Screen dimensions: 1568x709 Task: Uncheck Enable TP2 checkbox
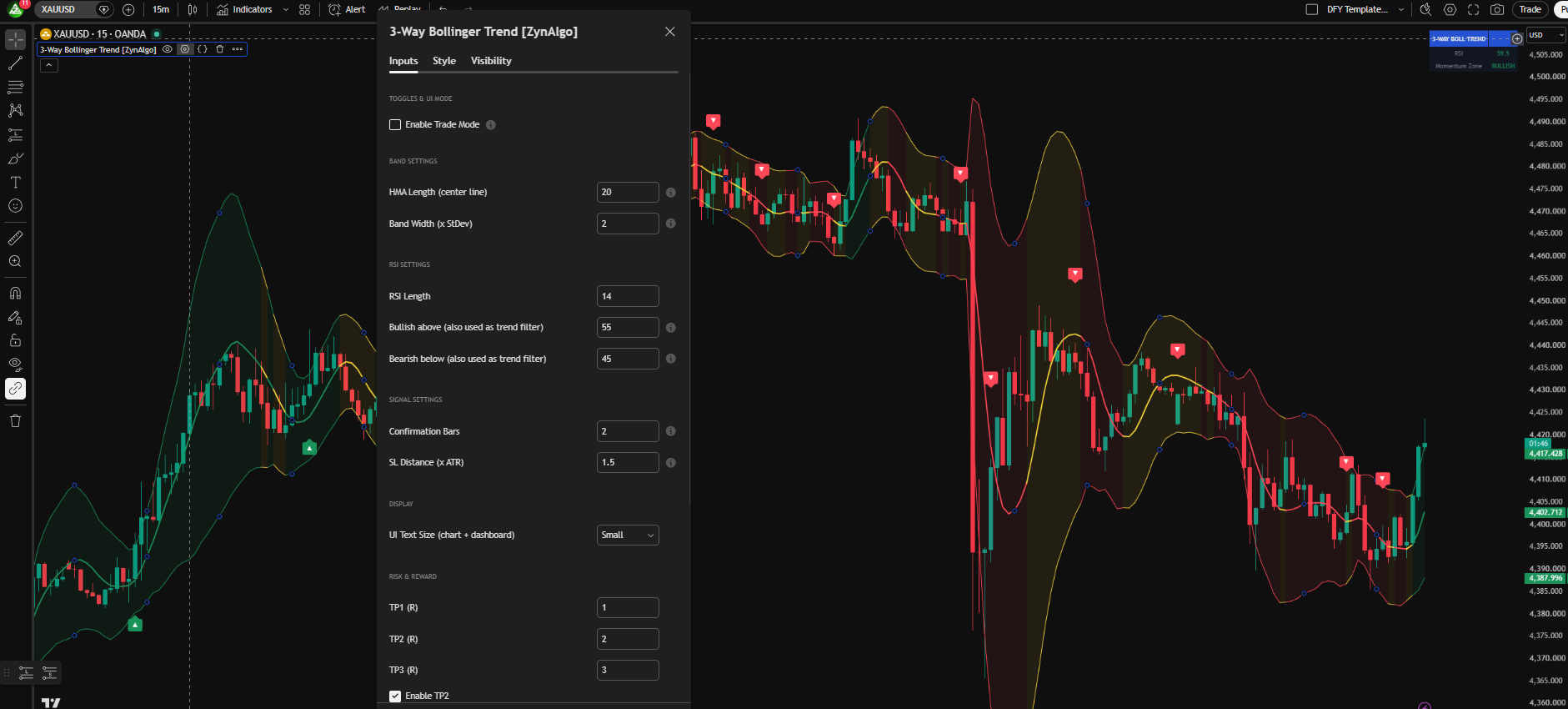395,696
